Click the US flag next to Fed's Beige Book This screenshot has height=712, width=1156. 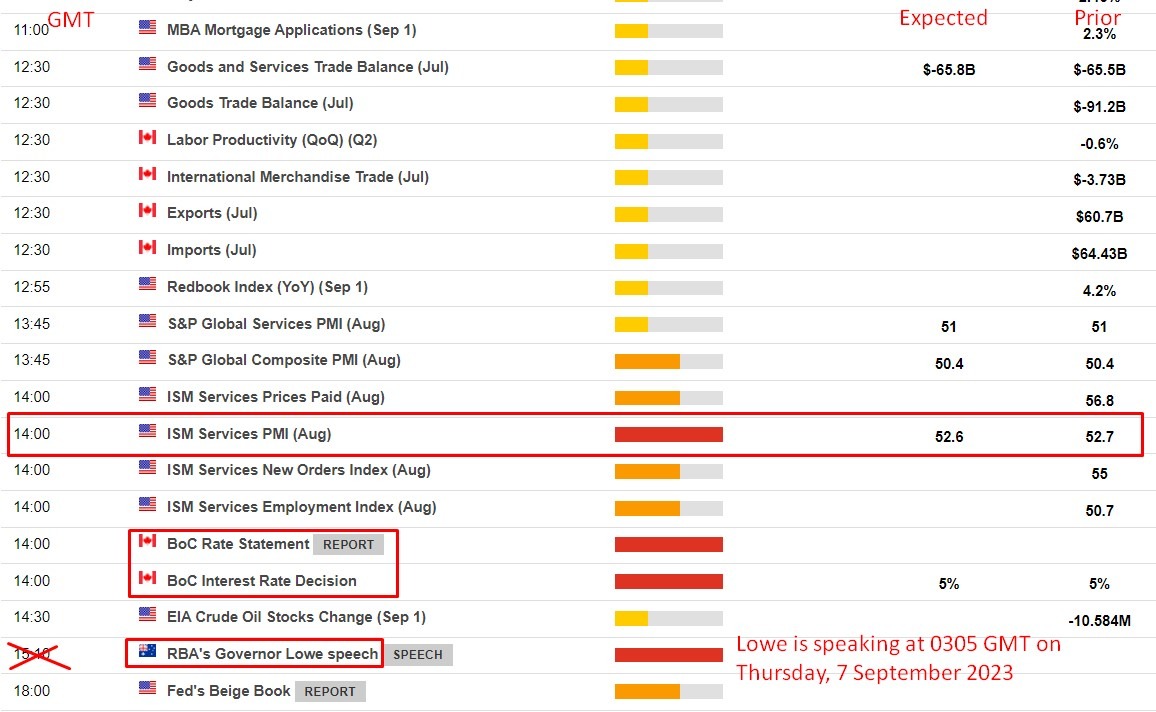pyautogui.click(x=149, y=690)
